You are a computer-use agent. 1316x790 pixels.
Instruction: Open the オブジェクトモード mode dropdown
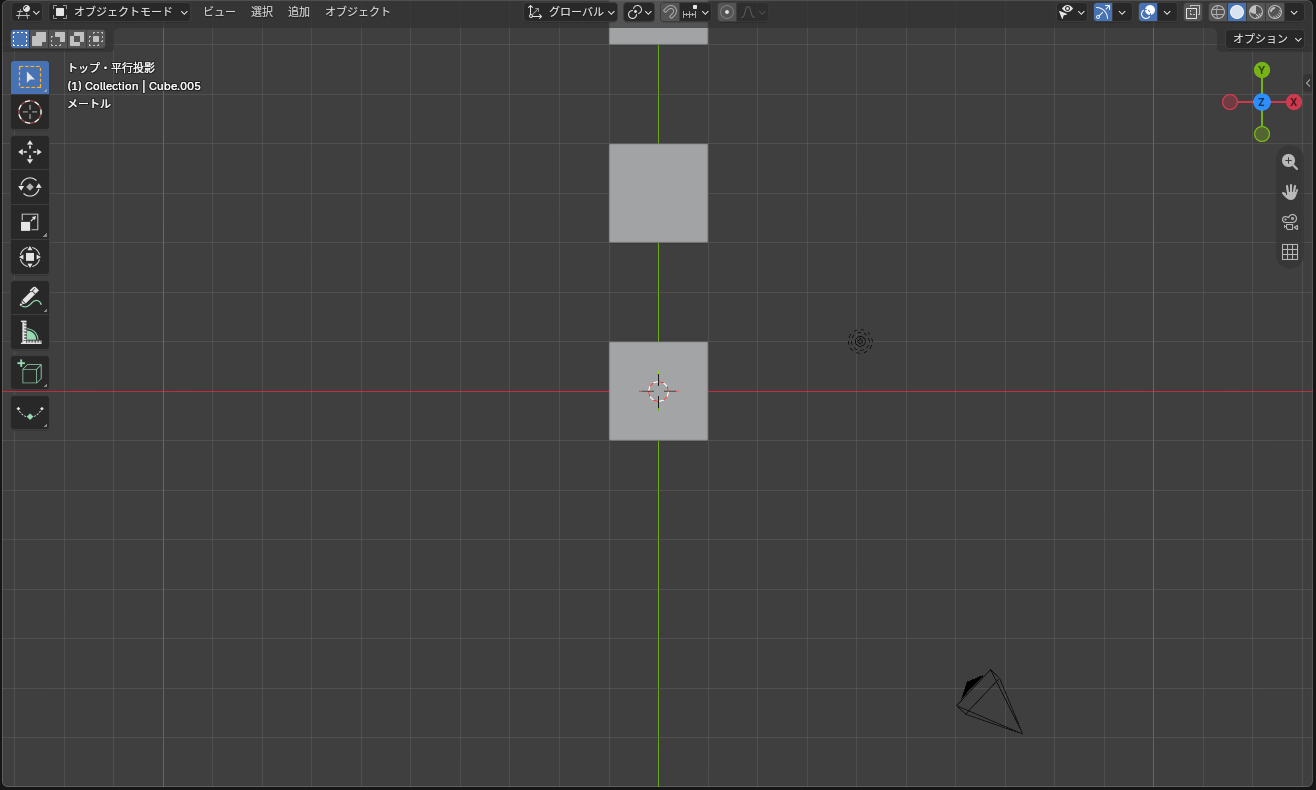[120, 12]
